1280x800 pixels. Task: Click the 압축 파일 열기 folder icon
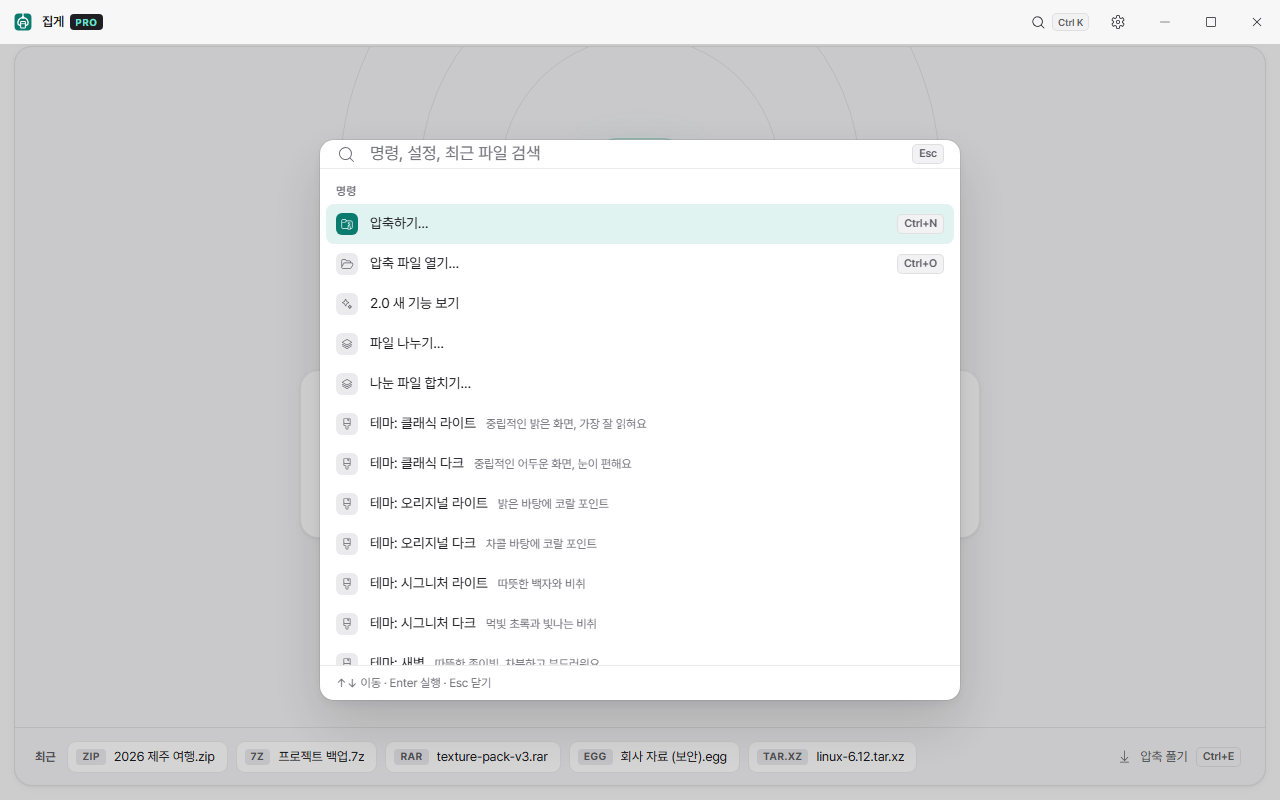coord(347,264)
